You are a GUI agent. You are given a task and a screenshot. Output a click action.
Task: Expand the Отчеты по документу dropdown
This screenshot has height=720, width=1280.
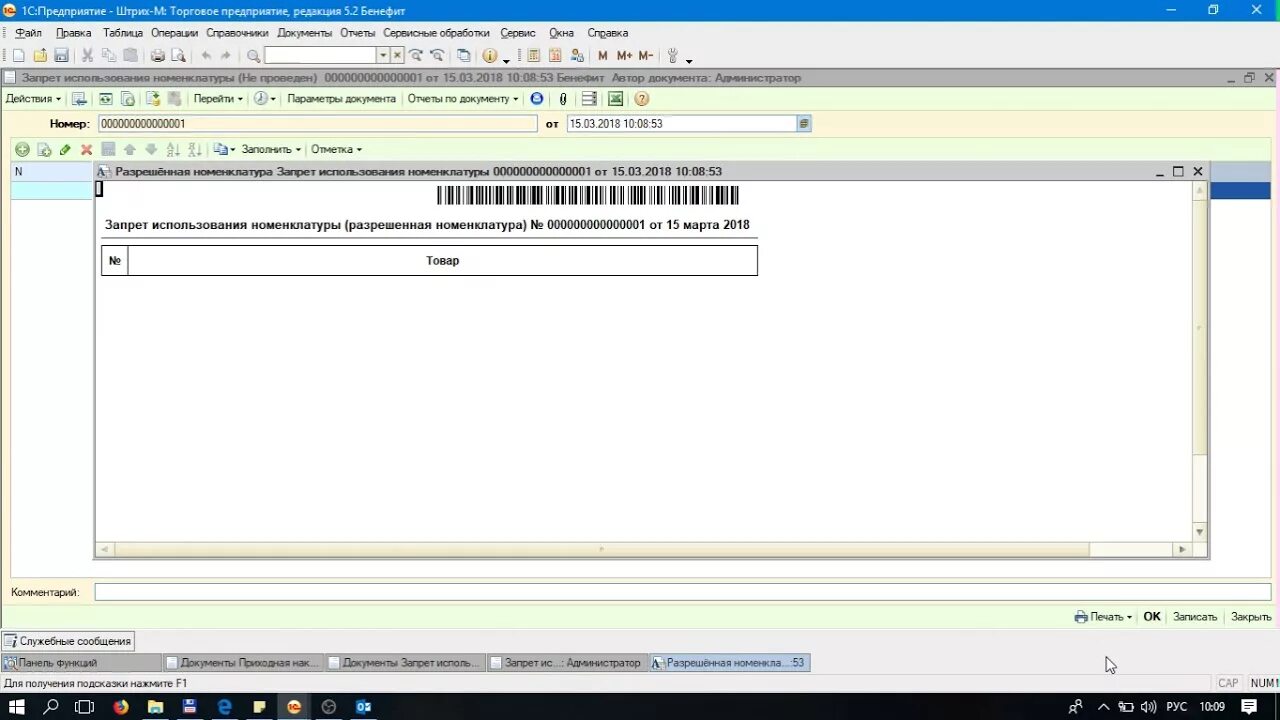point(463,99)
